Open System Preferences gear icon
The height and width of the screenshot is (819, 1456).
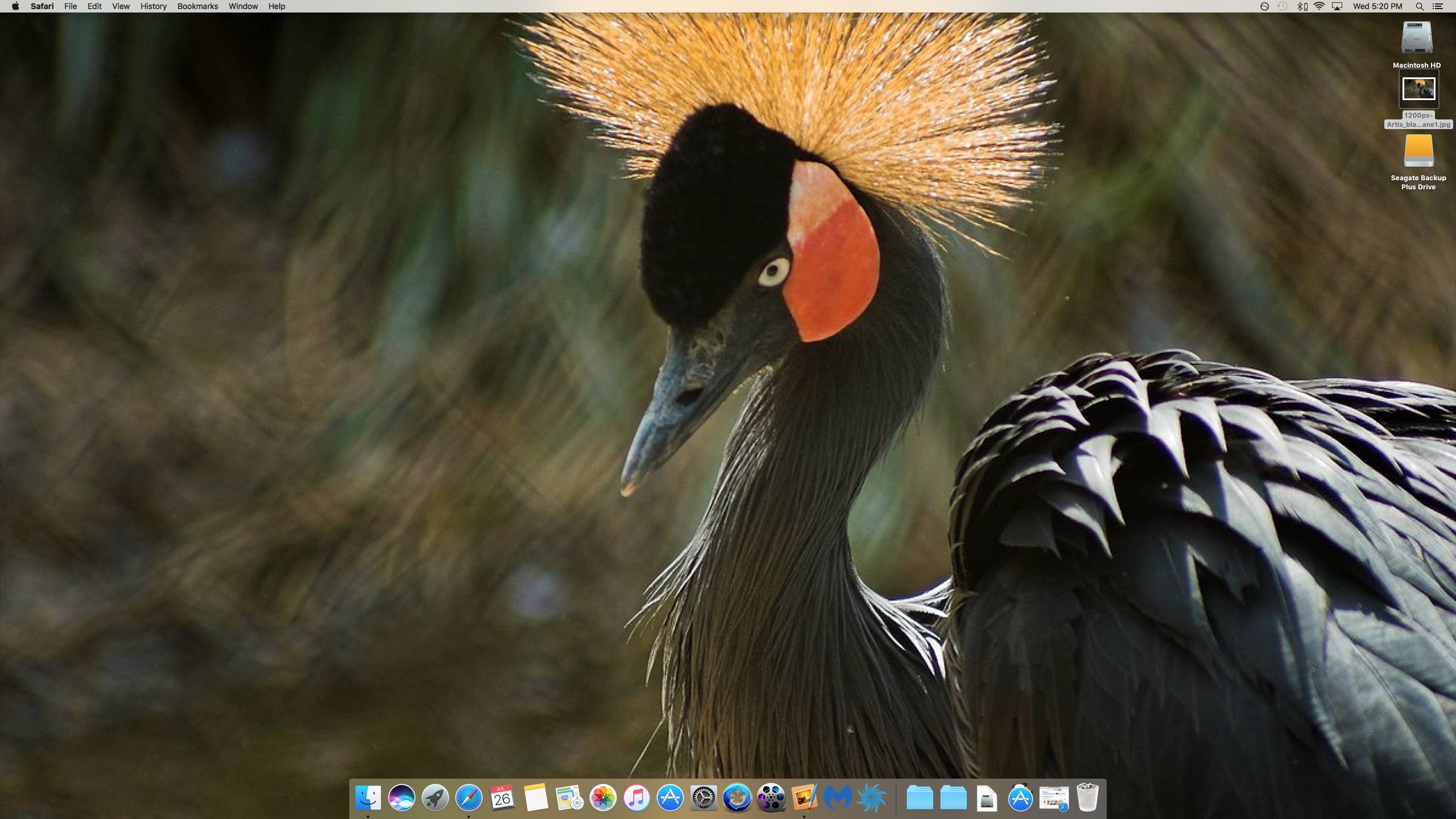[704, 797]
